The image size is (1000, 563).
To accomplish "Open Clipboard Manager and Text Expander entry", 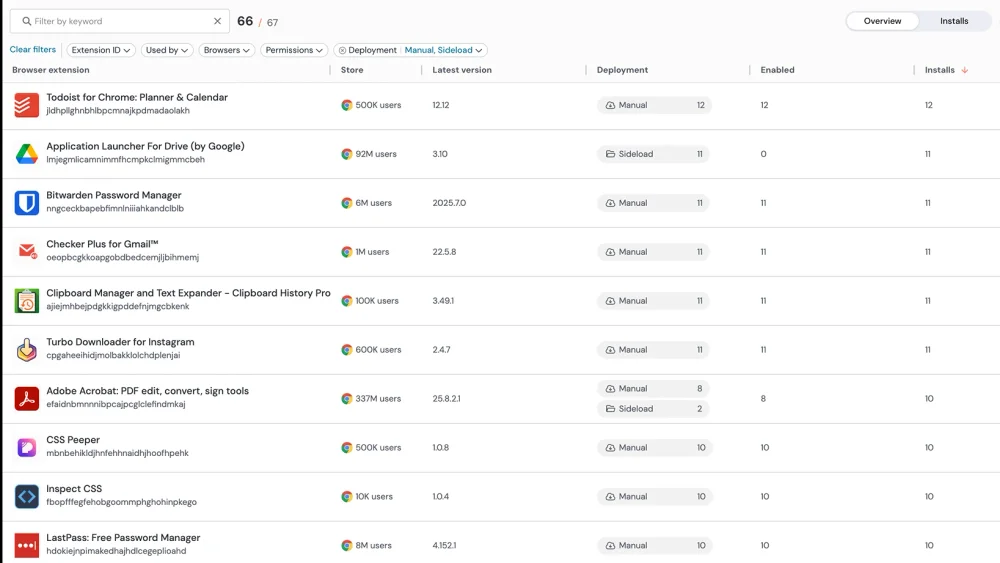I will (x=188, y=293).
